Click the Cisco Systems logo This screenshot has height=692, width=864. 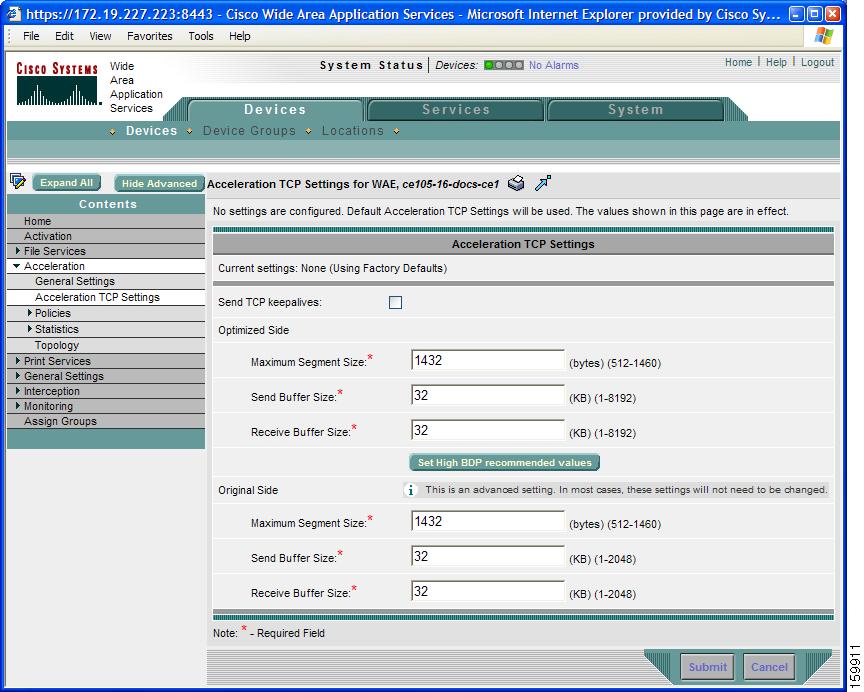[57, 84]
